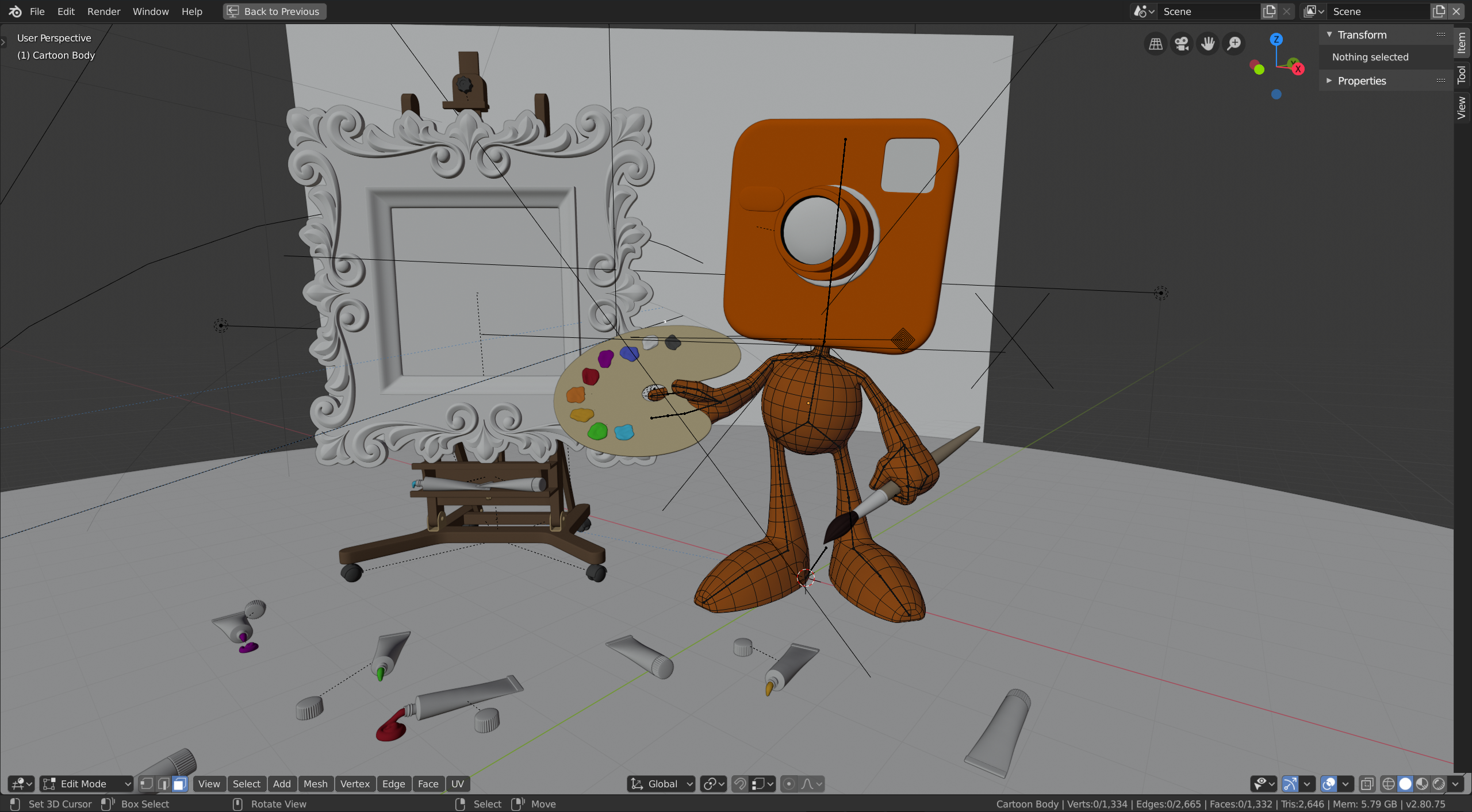Click the Z axis on navigation gizmo
Screen dimensions: 1472x812
point(1276,39)
